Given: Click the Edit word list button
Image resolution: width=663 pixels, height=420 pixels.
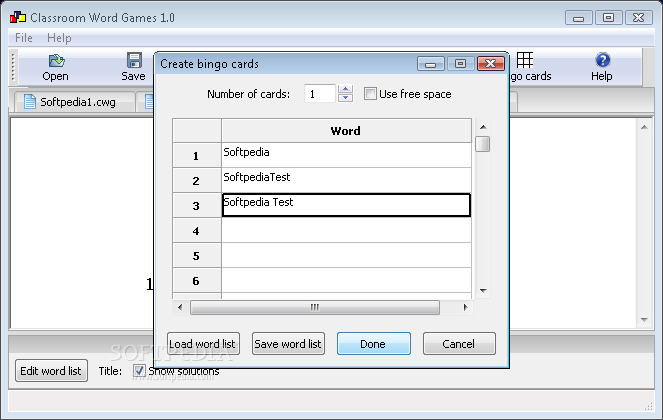Looking at the screenshot, I should [51, 371].
